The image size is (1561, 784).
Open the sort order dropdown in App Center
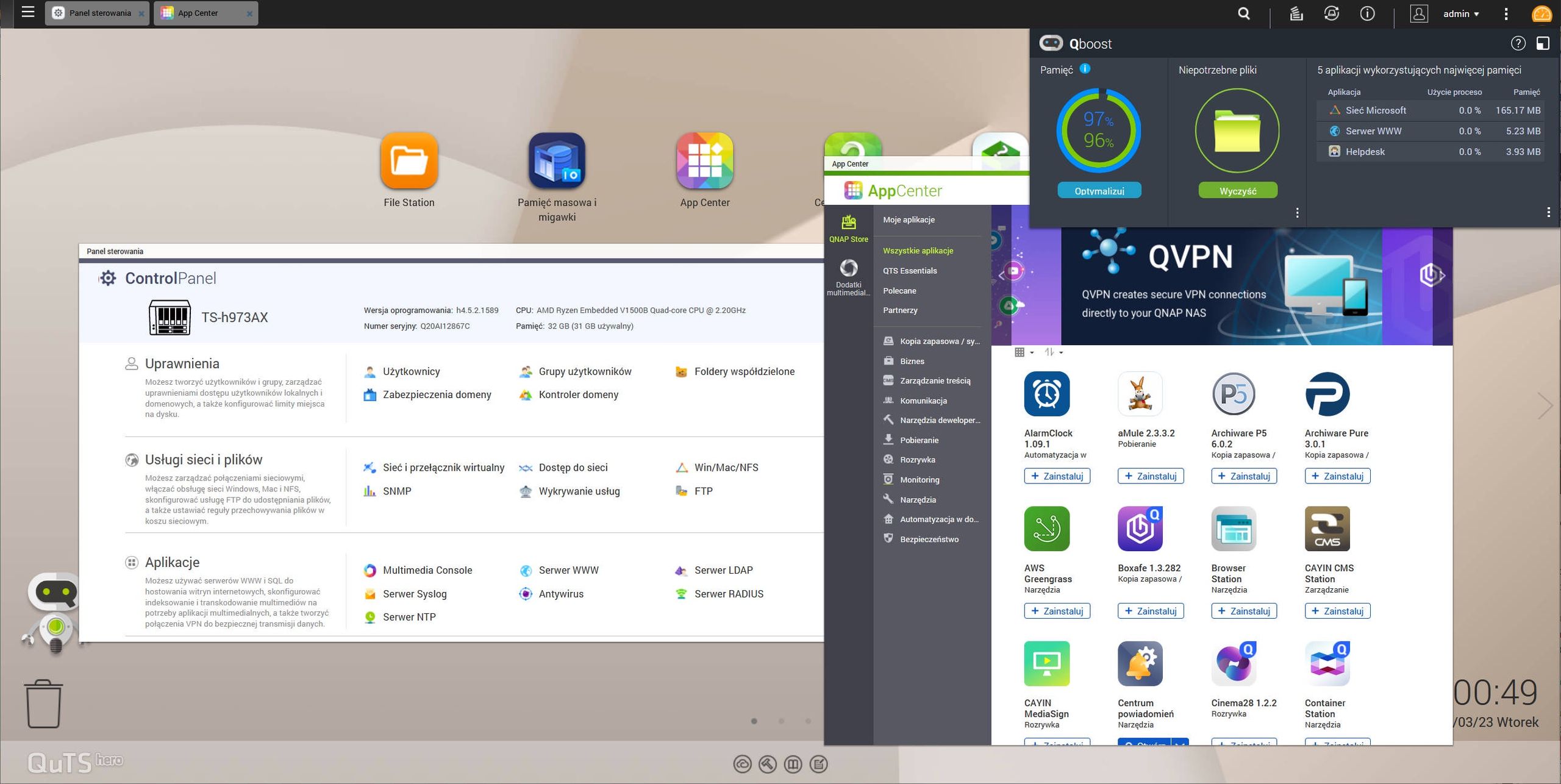pyautogui.click(x=1053, y=352)
